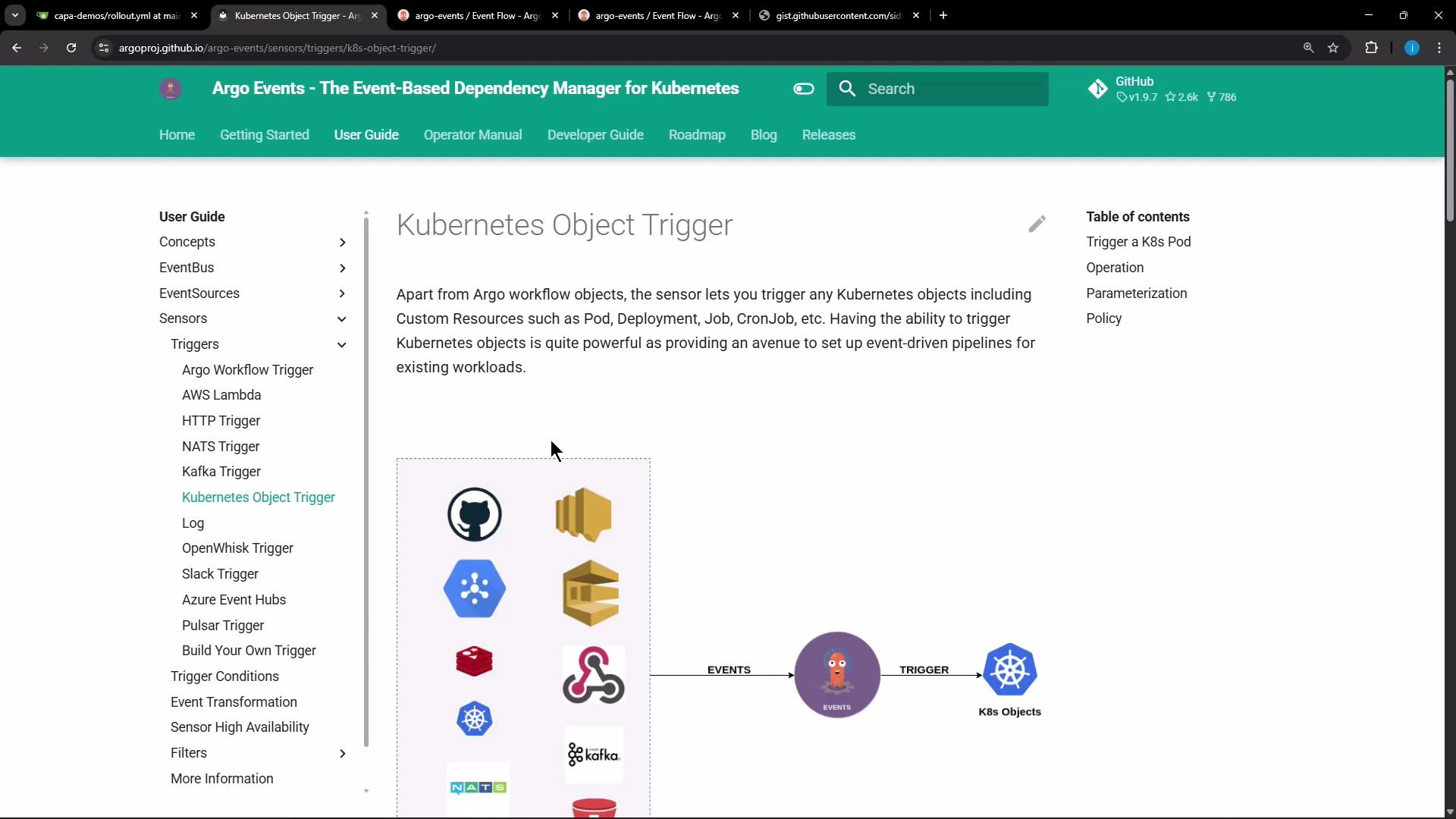The width and height of the screenshot is (1456, 819).
Task: Jump to Trigger a K8s Pod section
Action: pyautogui.click(x=1138, y=242)
